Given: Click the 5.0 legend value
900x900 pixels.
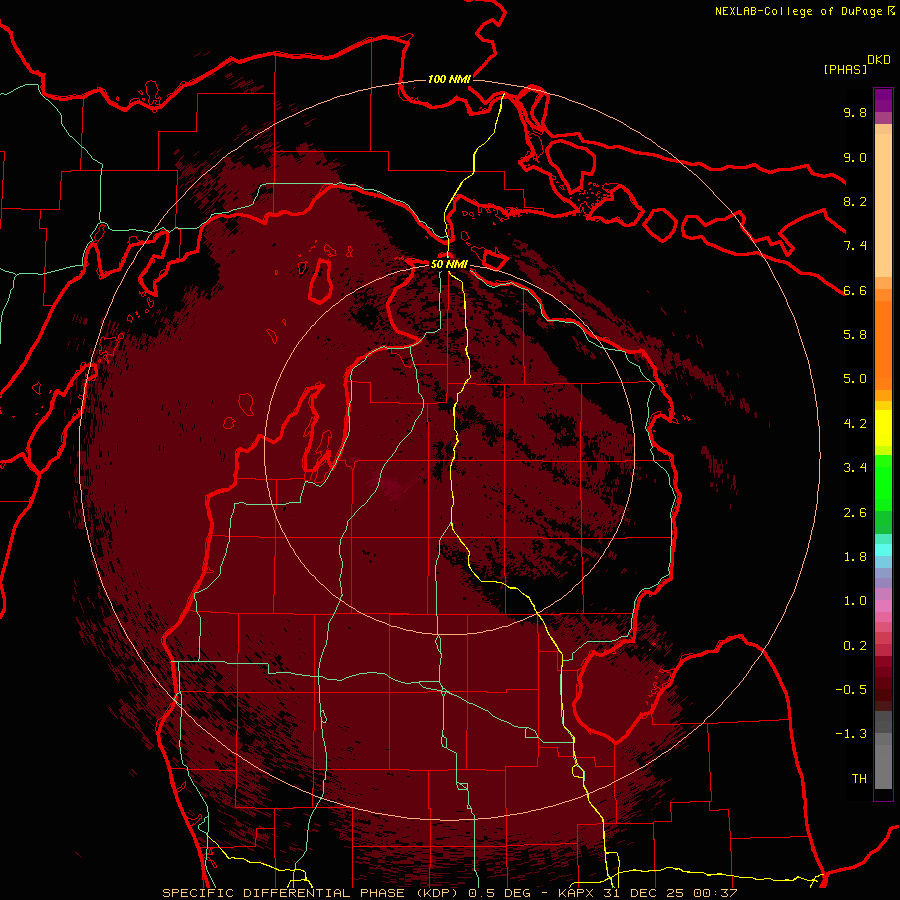Looking at the screenshot, I should point(855,379).
